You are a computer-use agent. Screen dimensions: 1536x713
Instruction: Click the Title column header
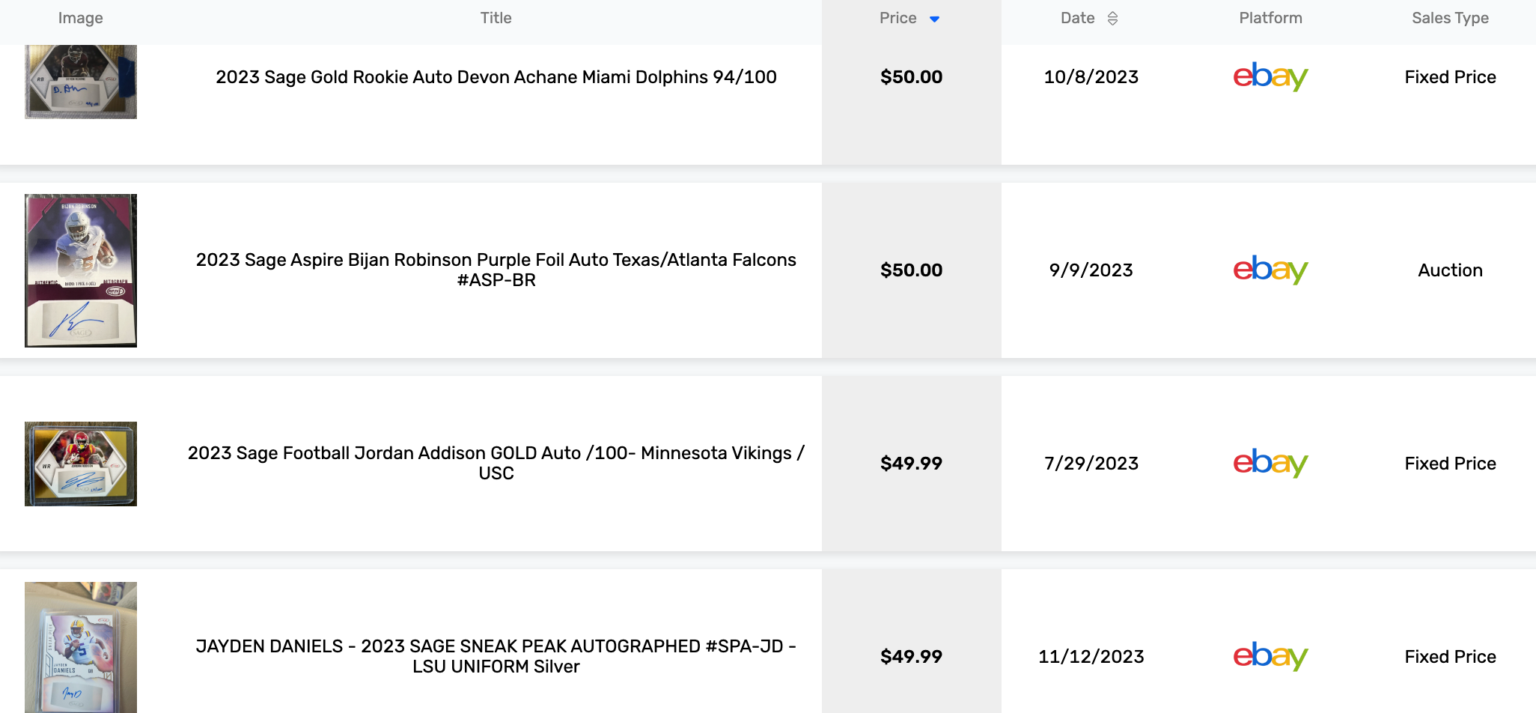coord(496,18)
